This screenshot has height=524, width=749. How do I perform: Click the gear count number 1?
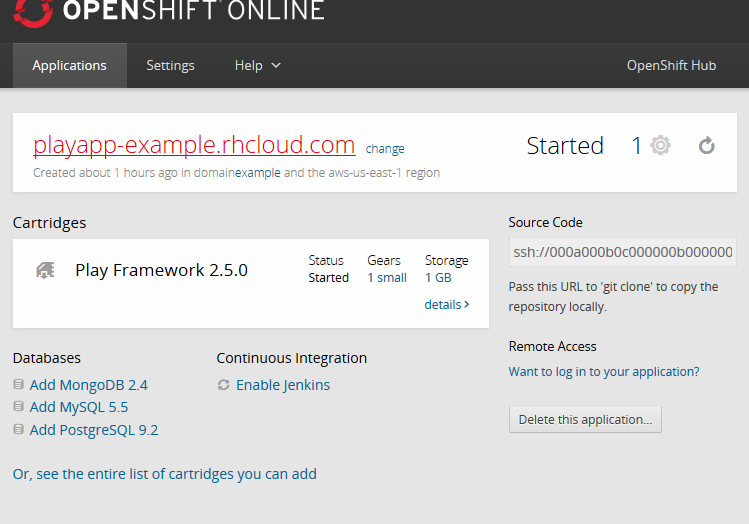pyautogui.click(x=636, y=146)
